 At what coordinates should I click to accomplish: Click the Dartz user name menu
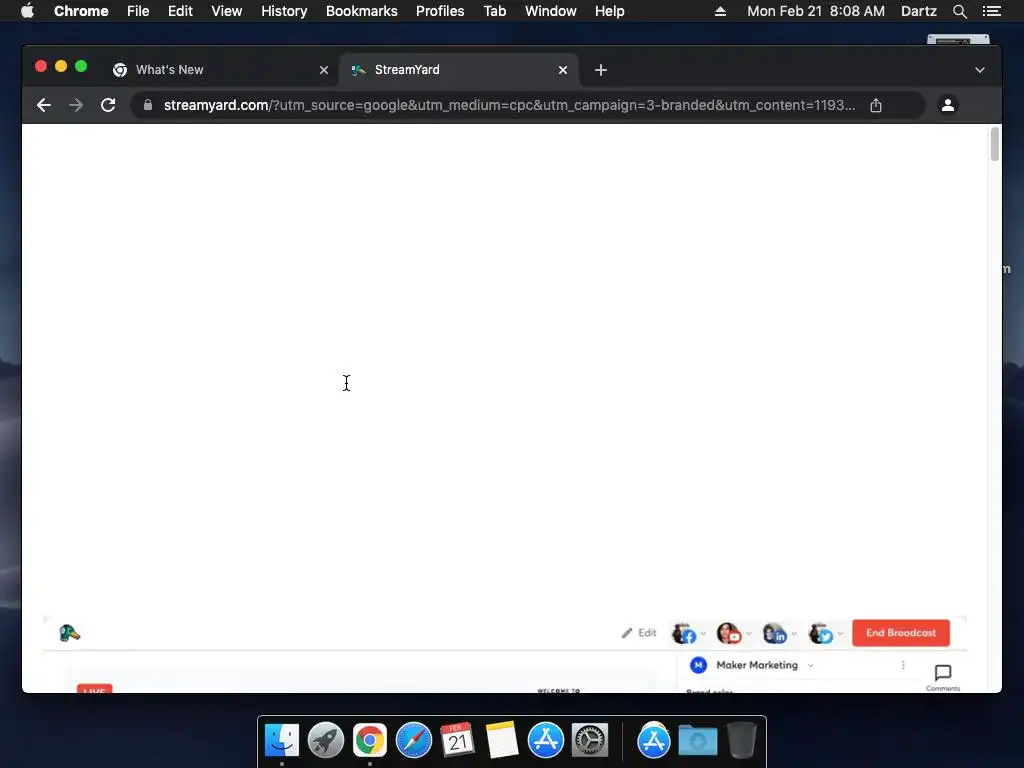(x=918, y=11)
